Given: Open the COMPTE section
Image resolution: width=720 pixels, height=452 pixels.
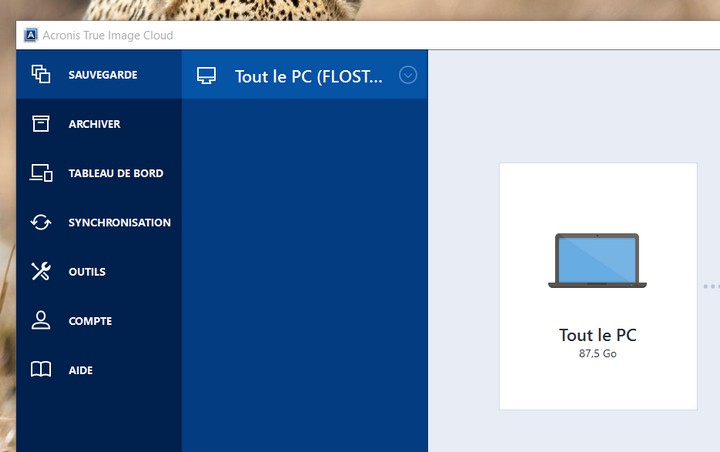Looking at the screenshot, I should tap(99, 321).
